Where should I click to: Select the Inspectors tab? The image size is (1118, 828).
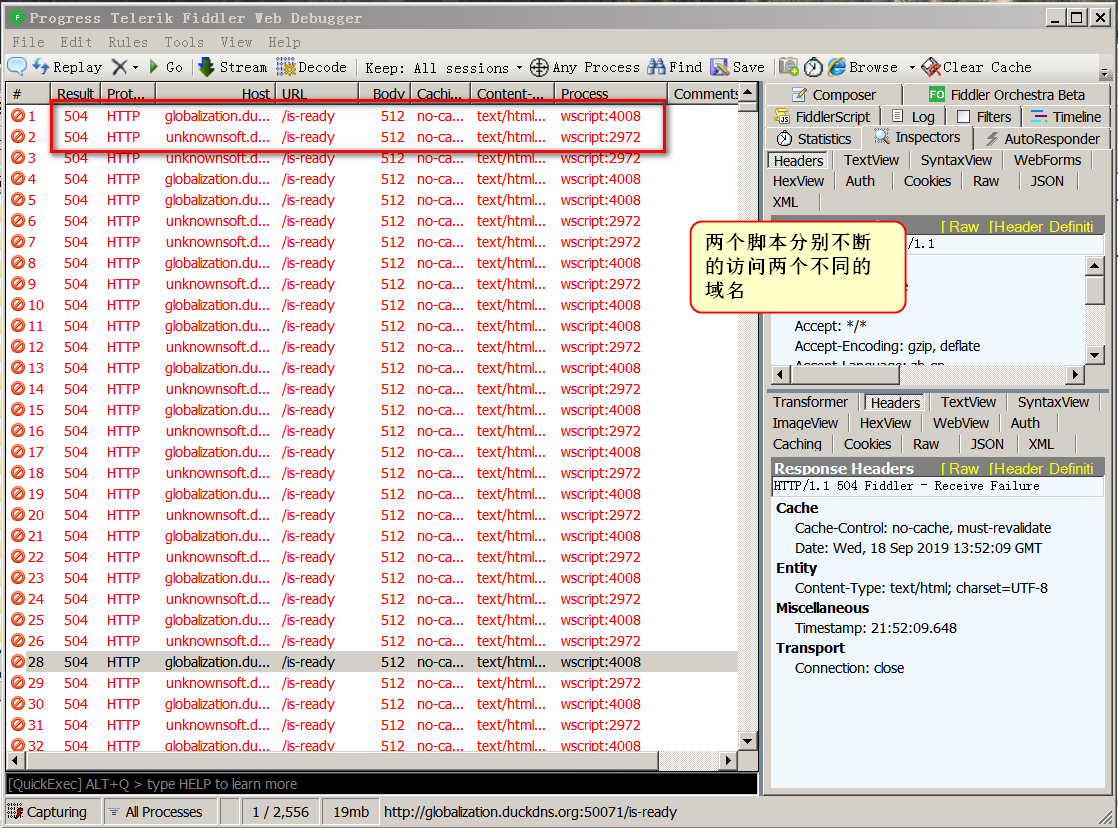click(917, 137)
